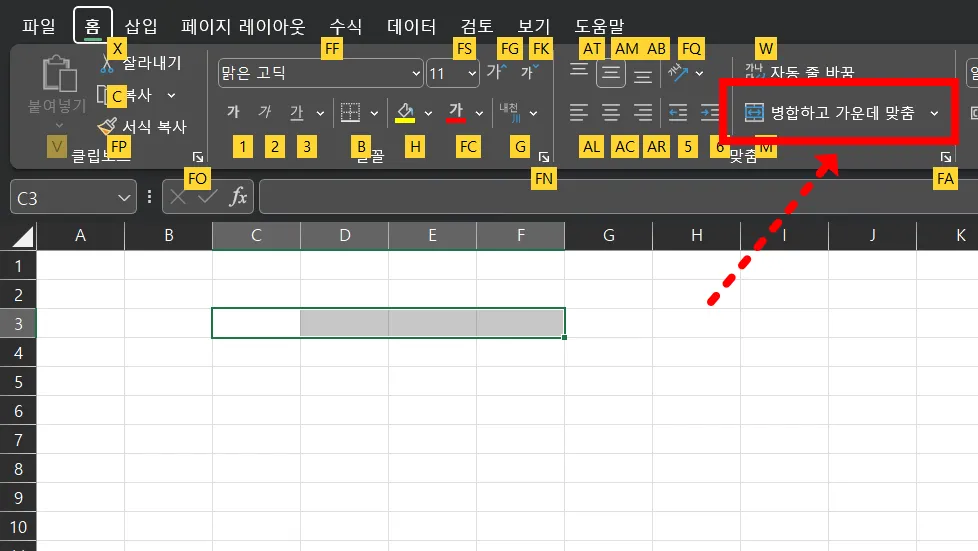Screen dimensions: 978x551
Task: Decrease the cell indent
Action: click(x=678, y=112)
